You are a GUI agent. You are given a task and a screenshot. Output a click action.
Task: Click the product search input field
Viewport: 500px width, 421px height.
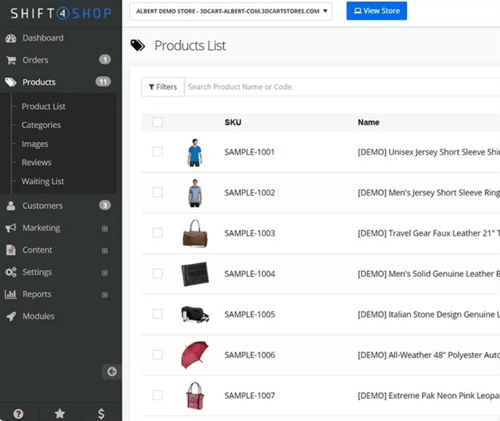[x=342, y=87]
